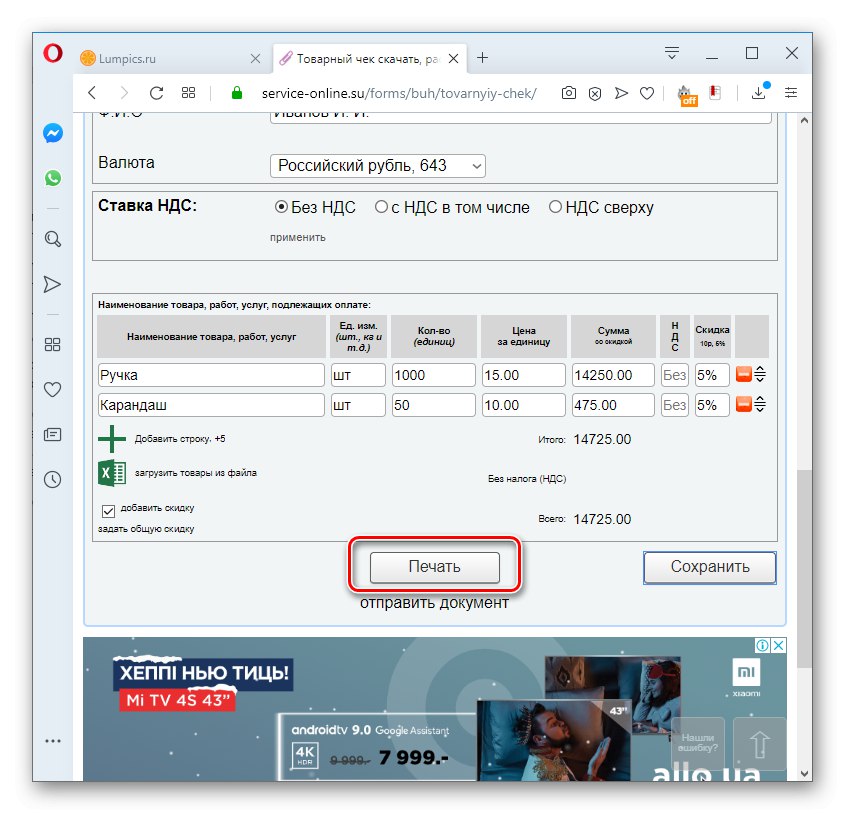The height and width of the screenshot is (814, 845).
Task: Open a new tab with plus
Action: click(482, 58)
